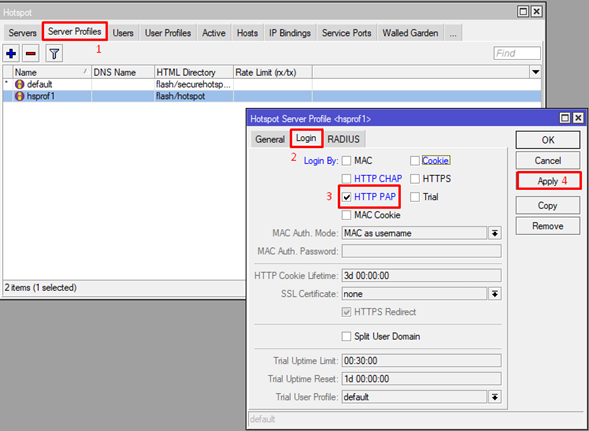Click the Find search field
The height and width of the screenshot is (431, 589).
pos(517,53)
